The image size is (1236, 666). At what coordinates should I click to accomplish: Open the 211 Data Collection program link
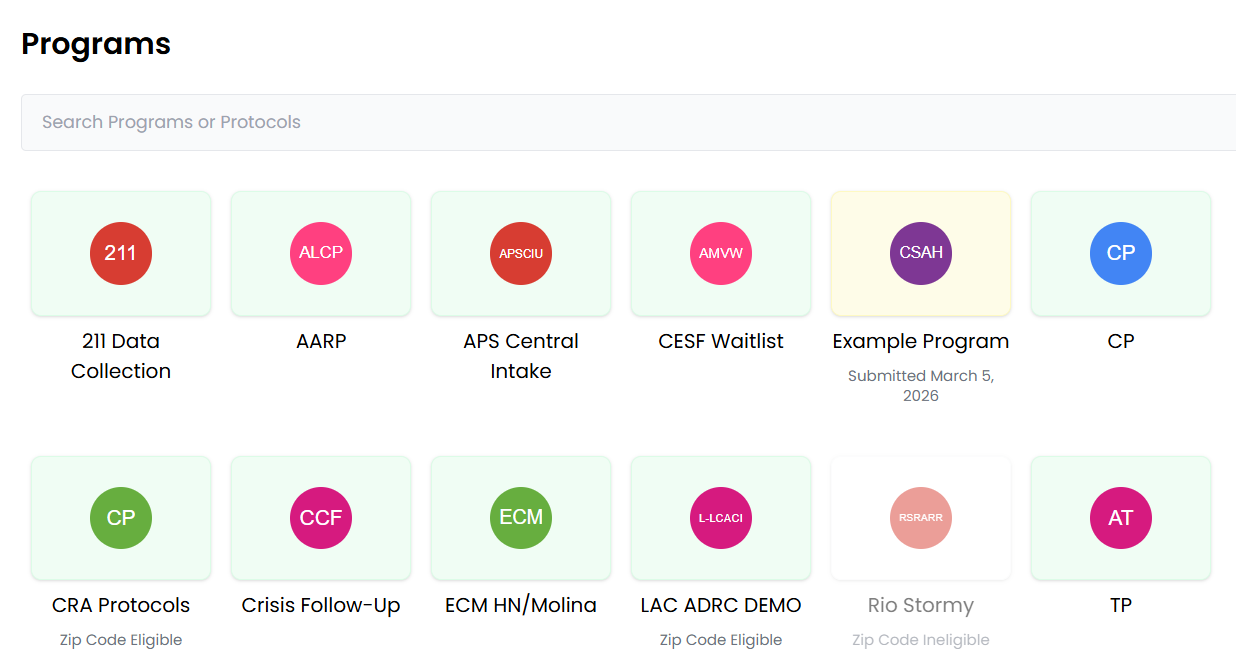tap(121, 356)
